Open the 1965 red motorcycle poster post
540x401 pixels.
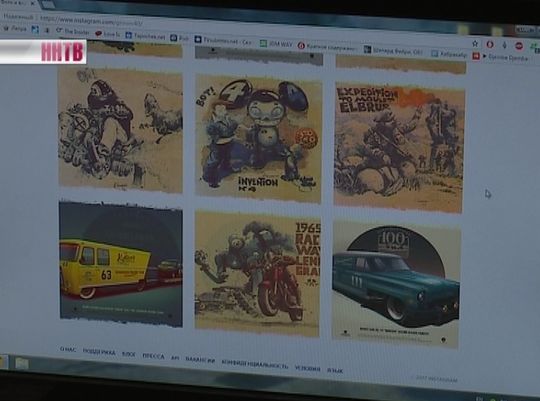258,274
